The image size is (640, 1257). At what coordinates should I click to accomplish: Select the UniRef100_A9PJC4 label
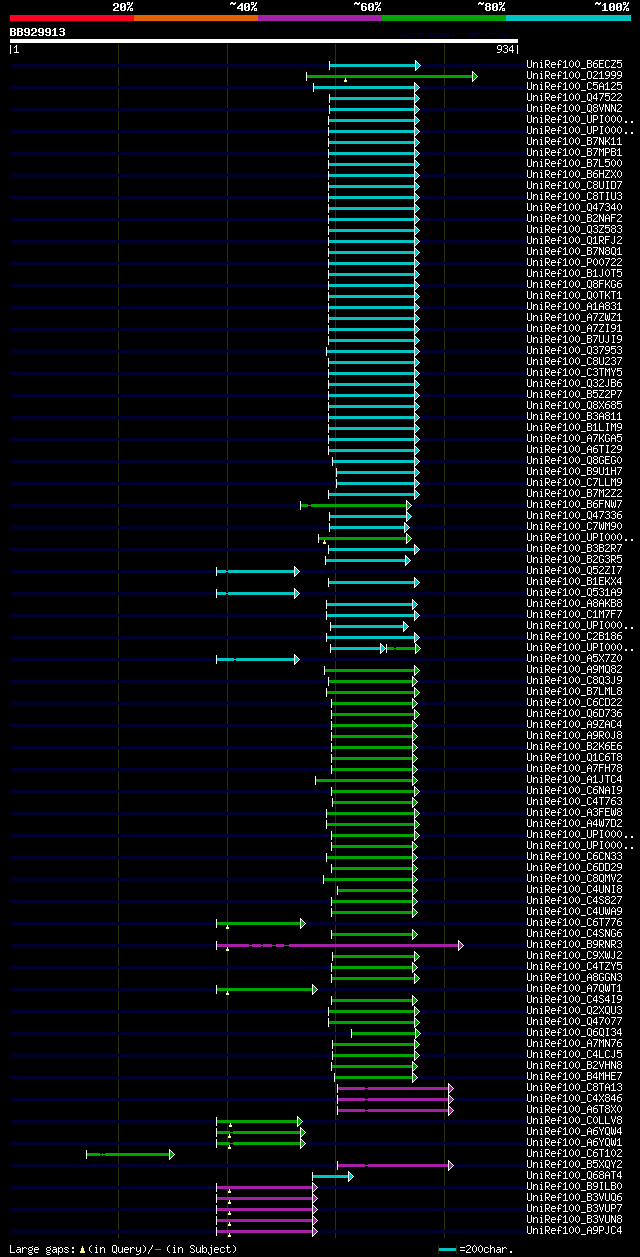tap(576, 1231)
